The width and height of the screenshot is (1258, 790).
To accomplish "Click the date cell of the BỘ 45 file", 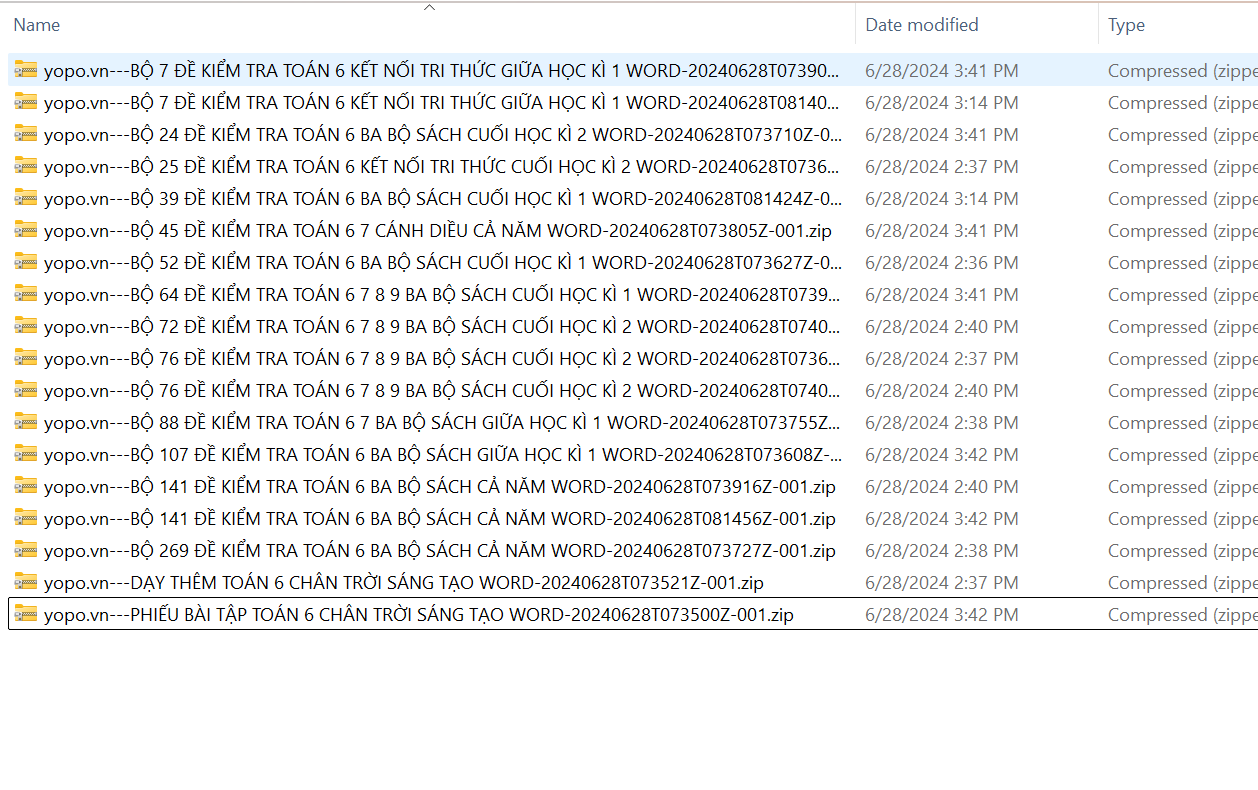I will [x=941, y=231].
